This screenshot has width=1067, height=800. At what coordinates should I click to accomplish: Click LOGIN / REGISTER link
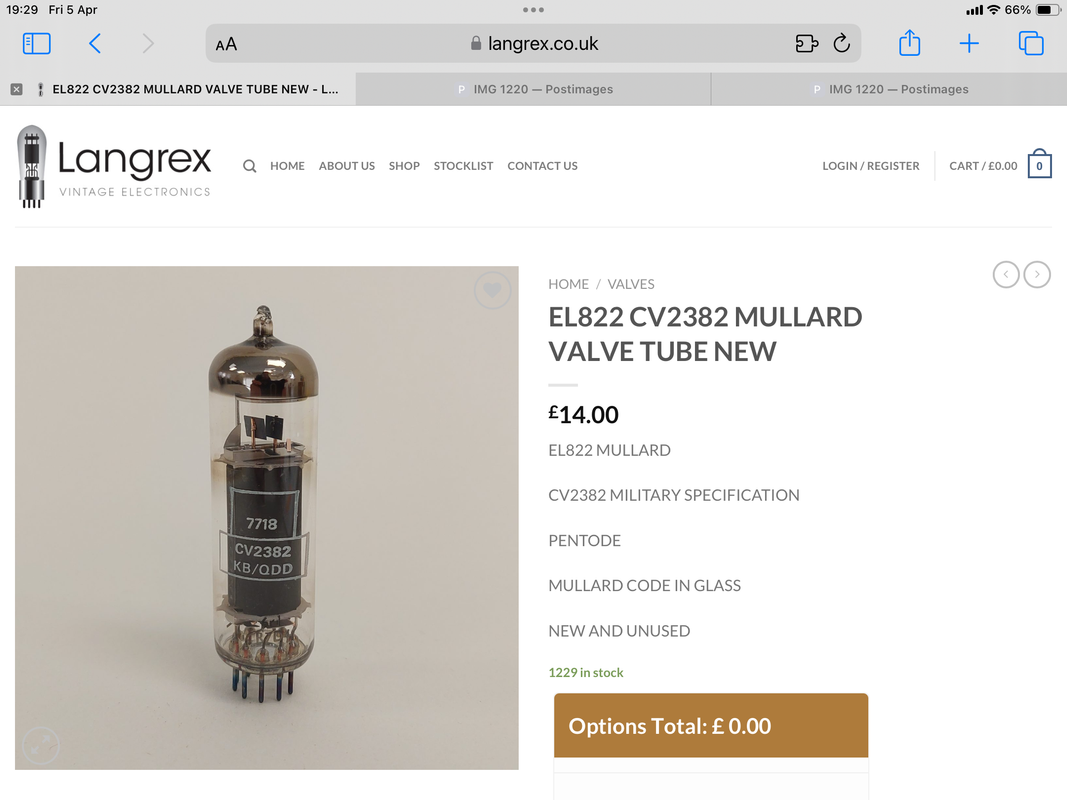870,166
